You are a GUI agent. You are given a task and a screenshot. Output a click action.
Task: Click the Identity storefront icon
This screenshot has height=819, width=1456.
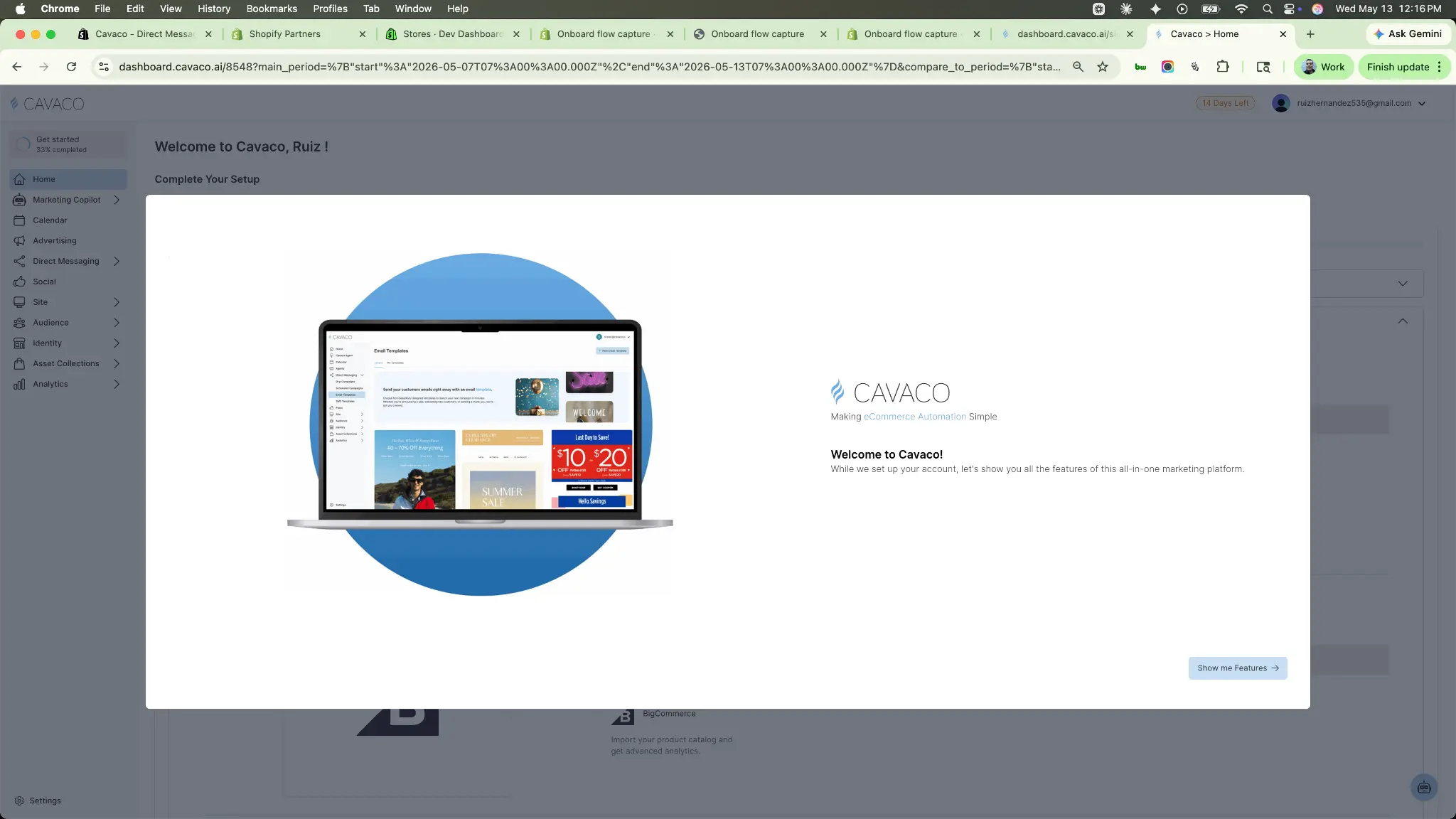[x=19, y=343]
